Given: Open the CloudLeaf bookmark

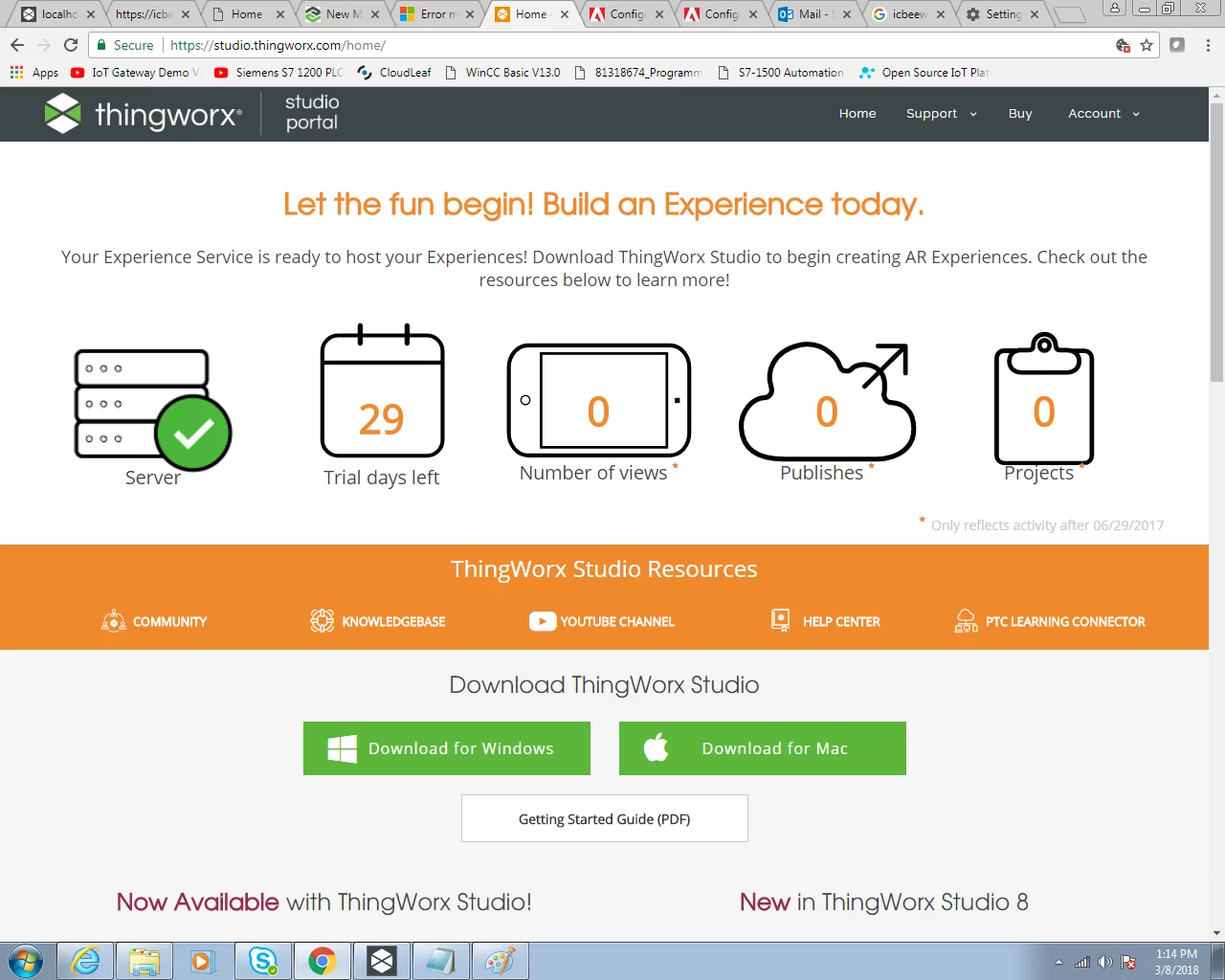Looking at the screenshot, I should pos(394,72).
